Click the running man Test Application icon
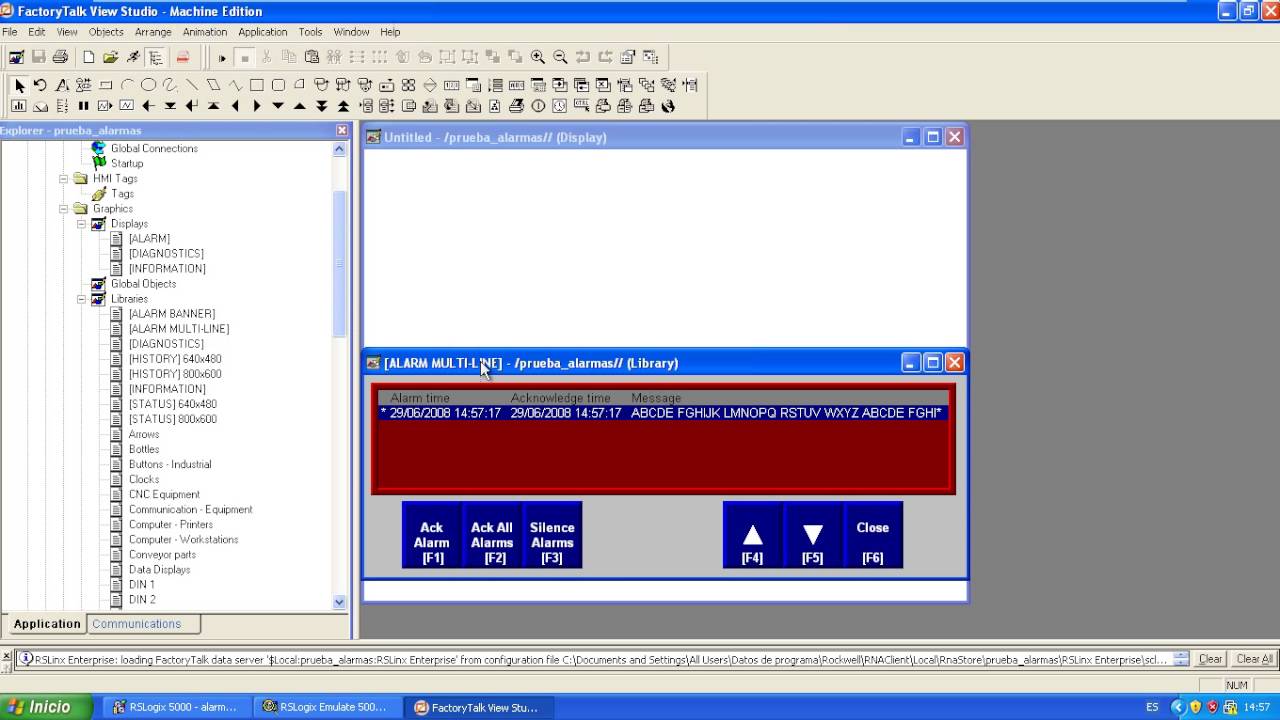1280x720 pixels. 133,57
